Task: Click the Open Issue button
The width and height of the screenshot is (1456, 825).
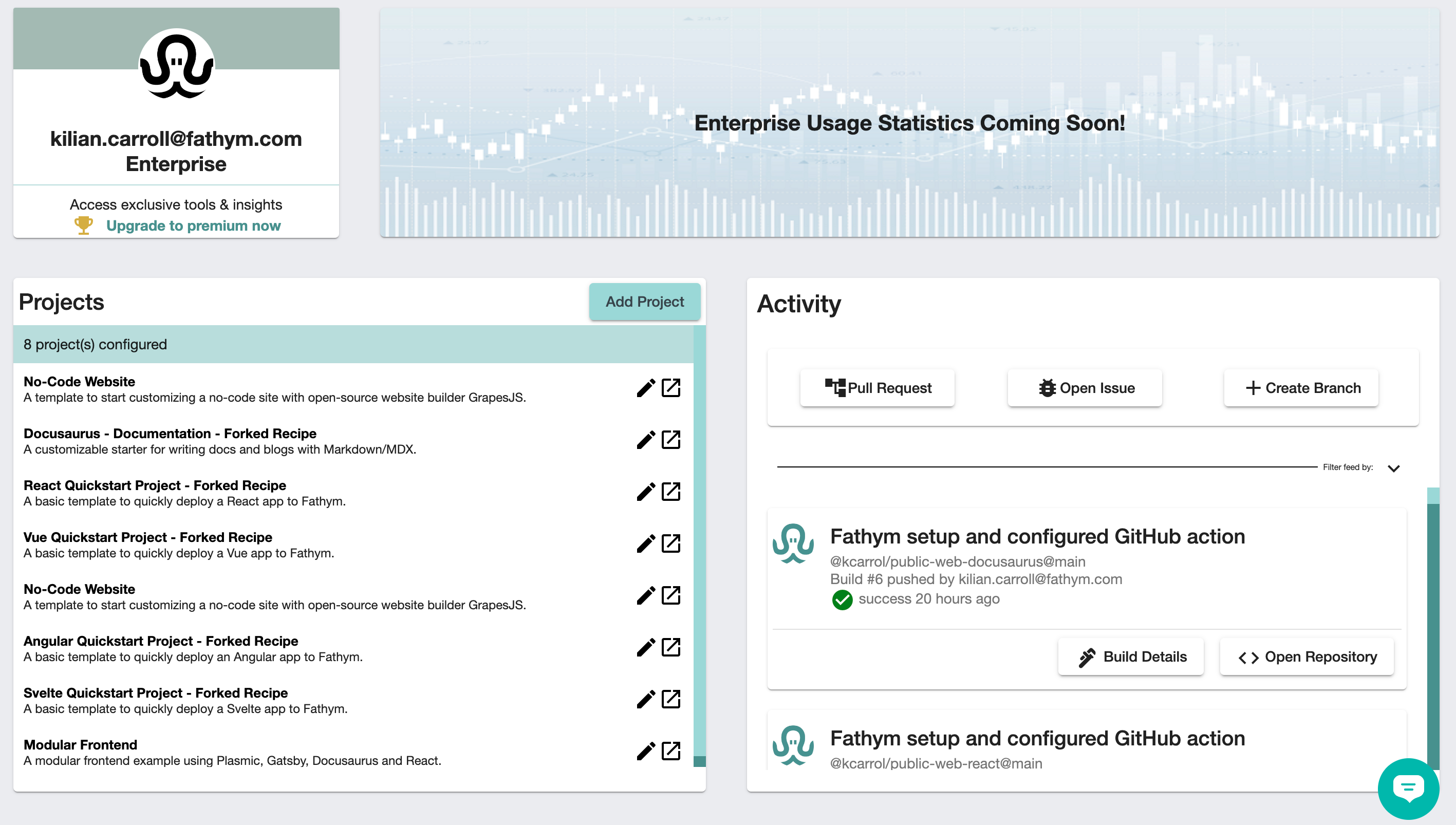Action: pyautogui.click(x=1085, y=388)
